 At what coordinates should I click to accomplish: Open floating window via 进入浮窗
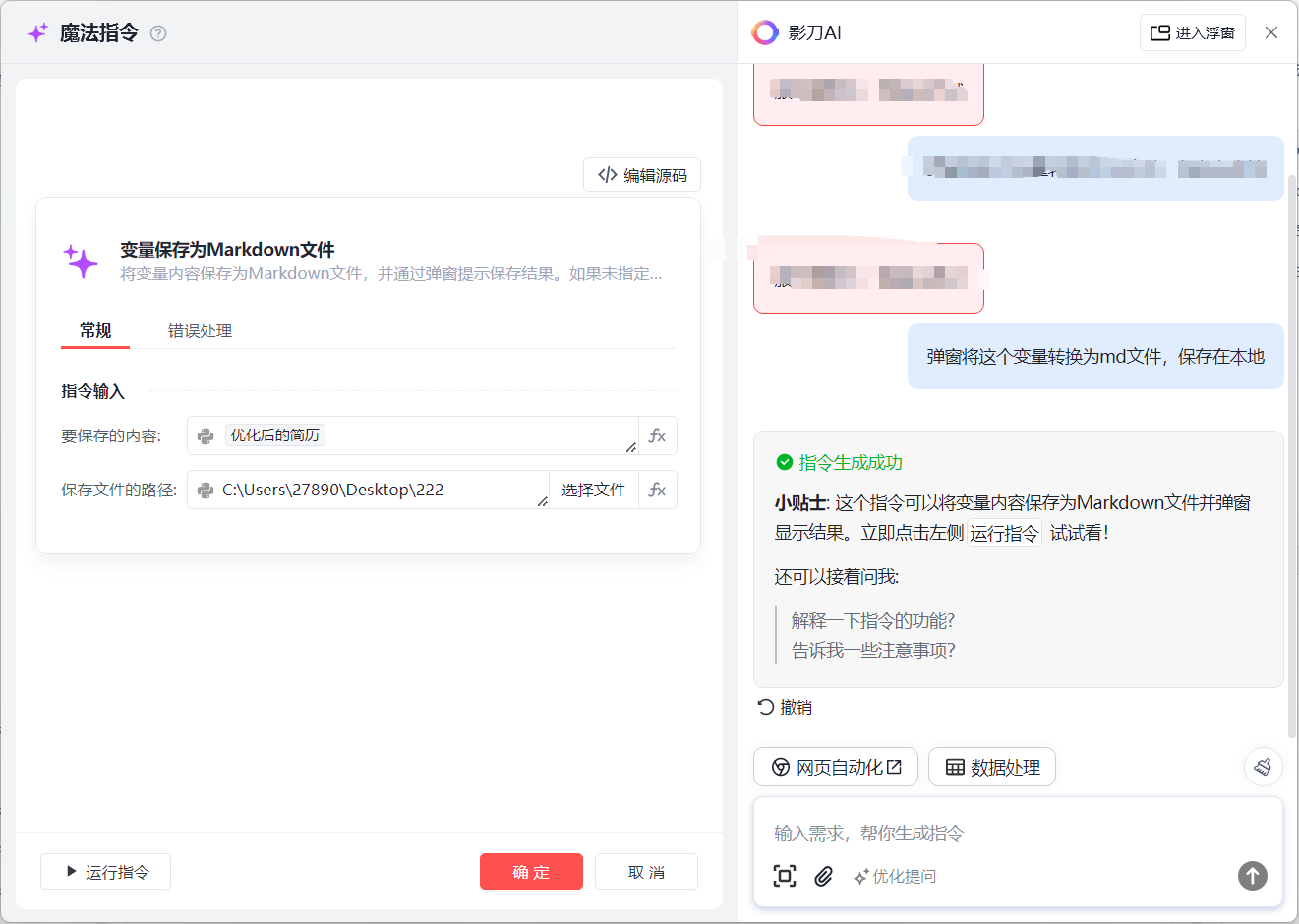[1193, 32]
